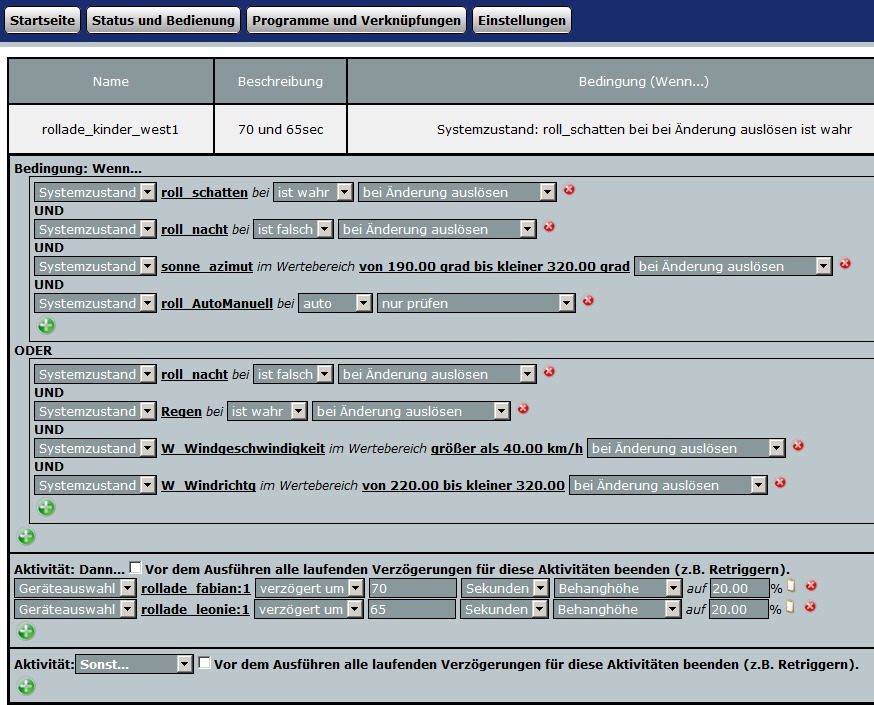This screenshot has height=705, width=874.
Task: Open trigger dropdown in roll_schatten row
Action: click(x=457, y=192)
